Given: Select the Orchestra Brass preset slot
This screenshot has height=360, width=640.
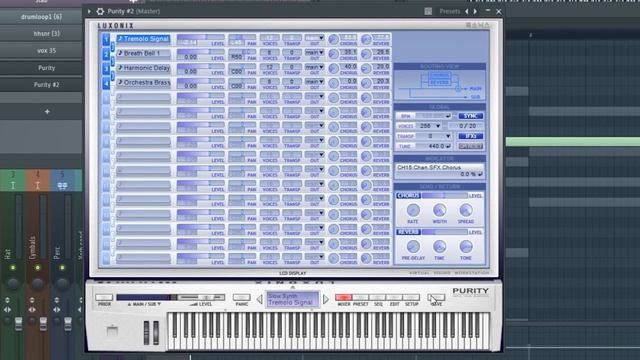Looking at the screenshot, I should (143, 83).
